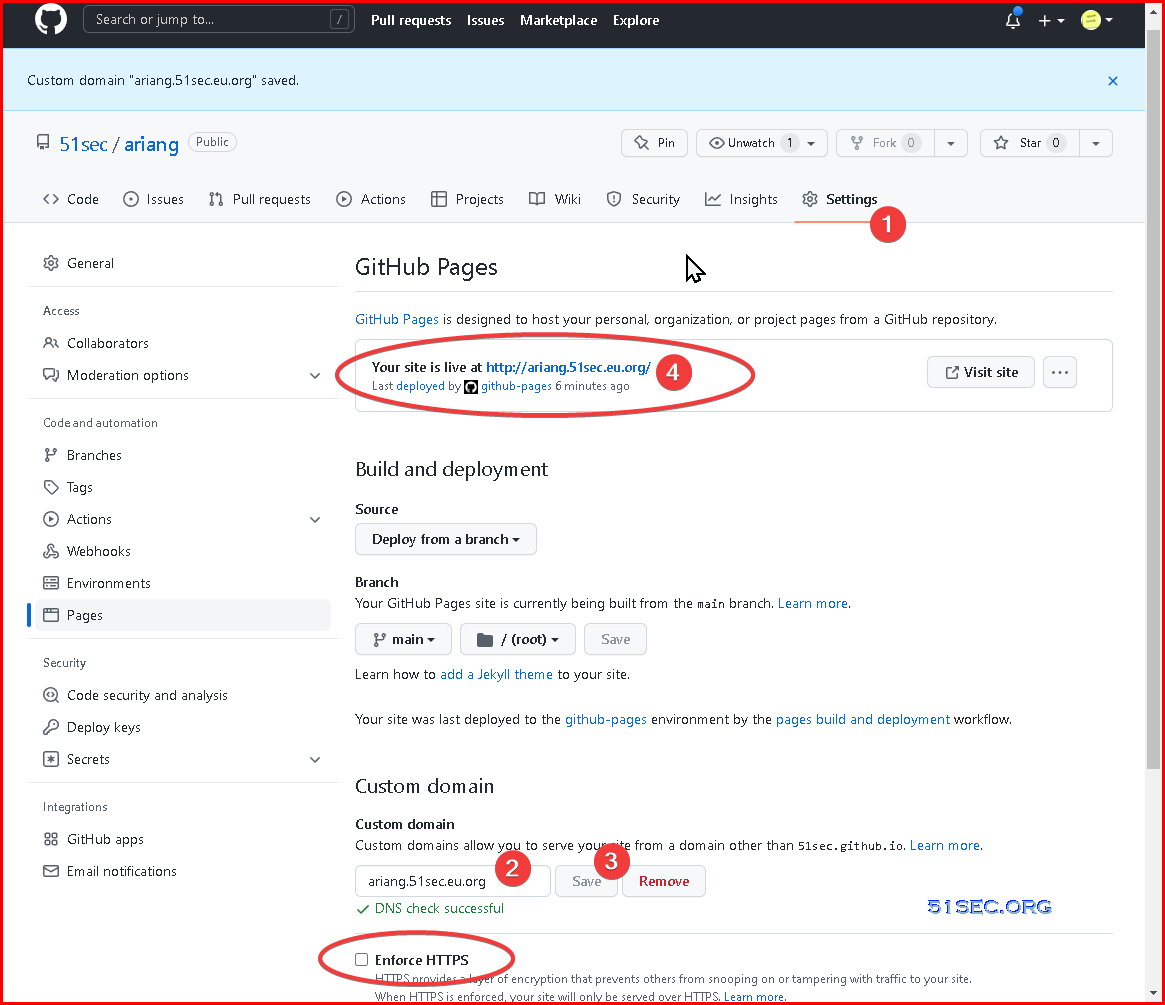Click the custom domain Save button
The width and height of the screenshot is (1165, 1005).
tap(586, 881)
